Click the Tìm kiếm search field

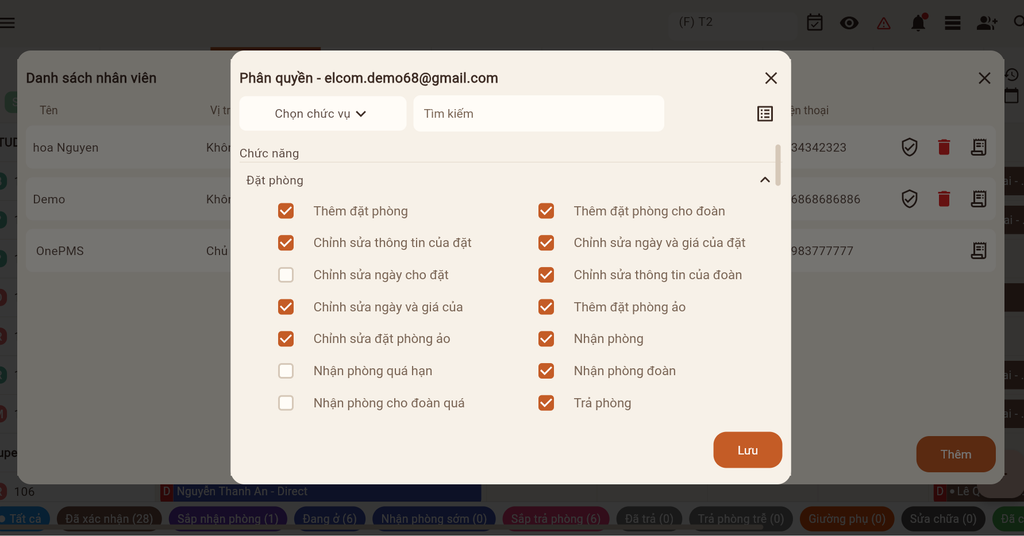(539, 114)
